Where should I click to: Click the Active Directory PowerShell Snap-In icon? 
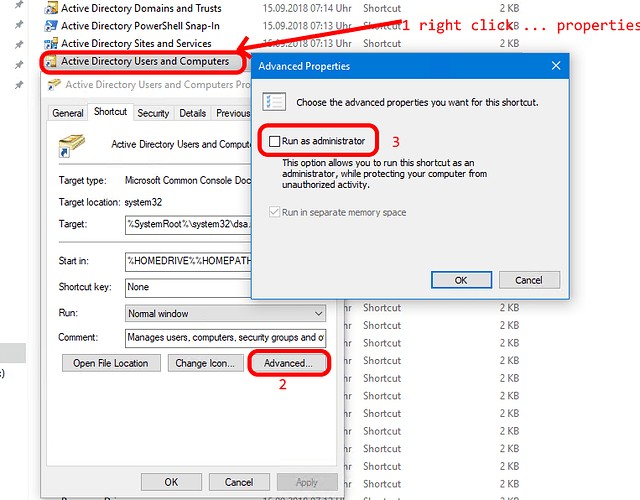51,26
